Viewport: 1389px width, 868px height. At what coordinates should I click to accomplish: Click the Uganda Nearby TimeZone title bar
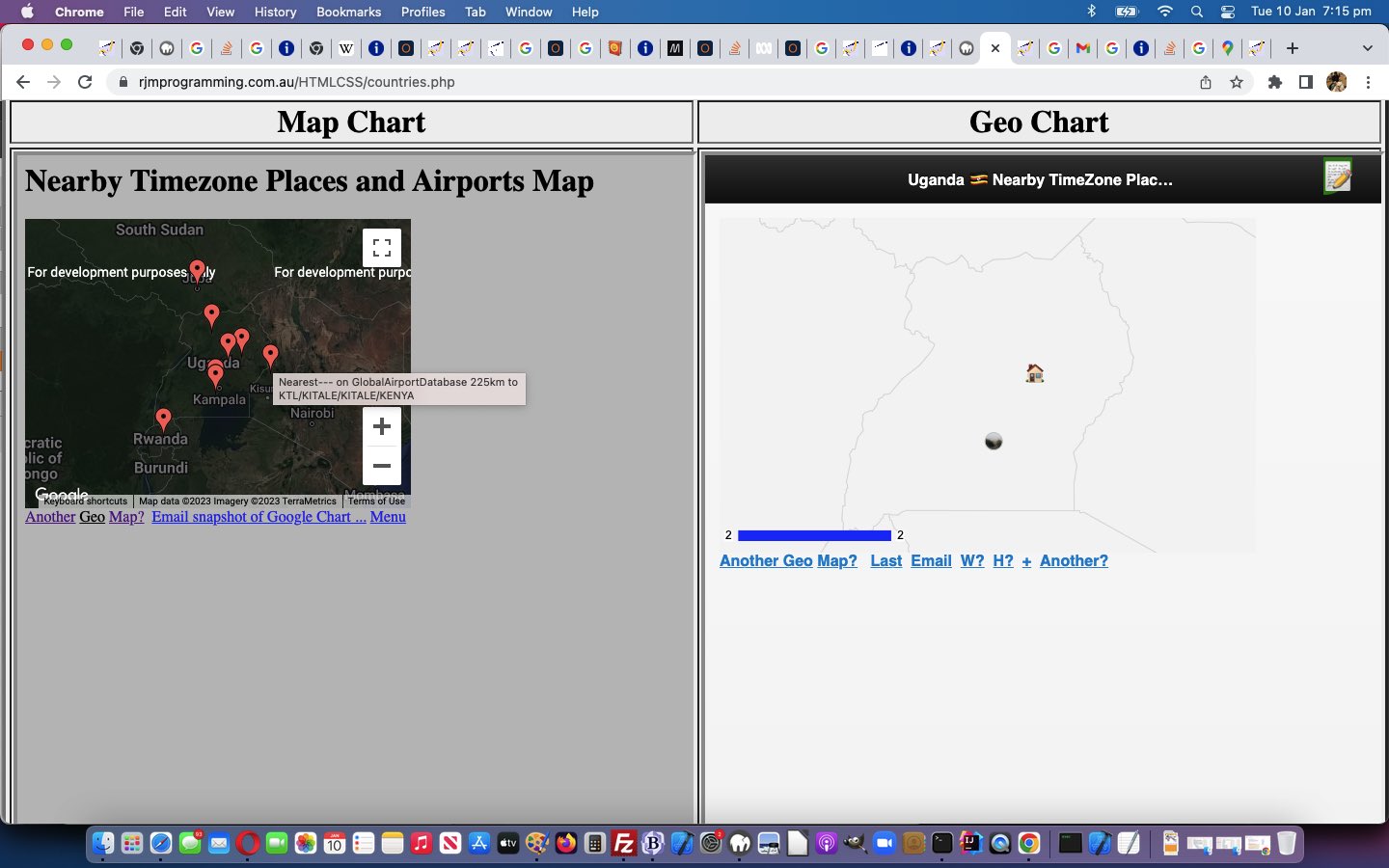pos(1042,179)
